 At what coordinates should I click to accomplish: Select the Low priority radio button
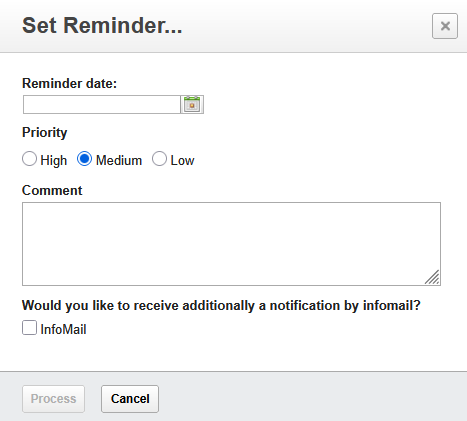pyautogui.click(x=159, y=159)
